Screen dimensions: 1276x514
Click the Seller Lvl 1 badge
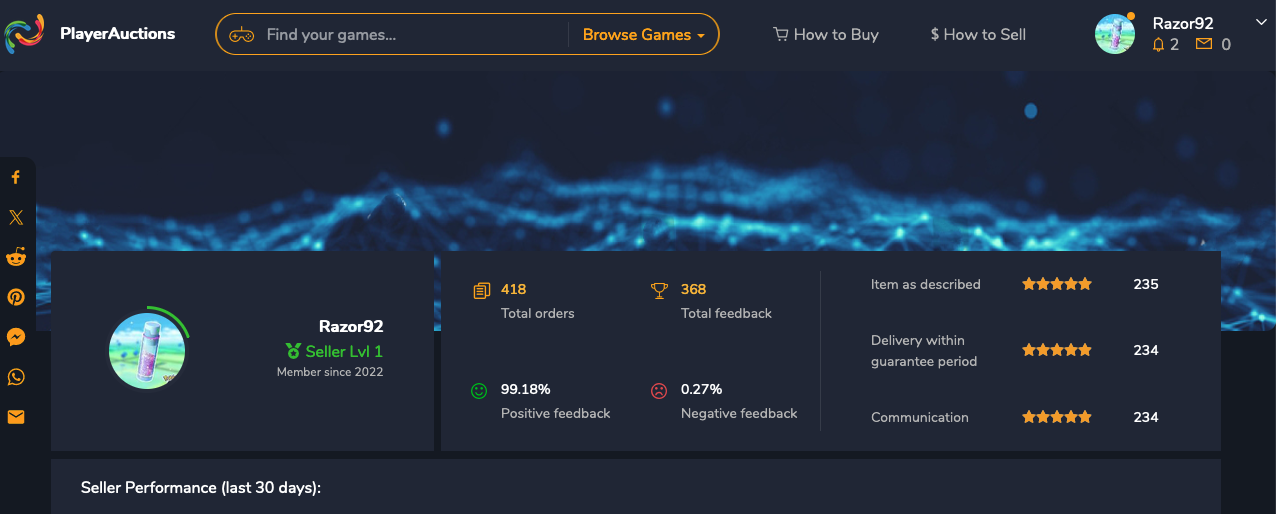coord(334,351)
